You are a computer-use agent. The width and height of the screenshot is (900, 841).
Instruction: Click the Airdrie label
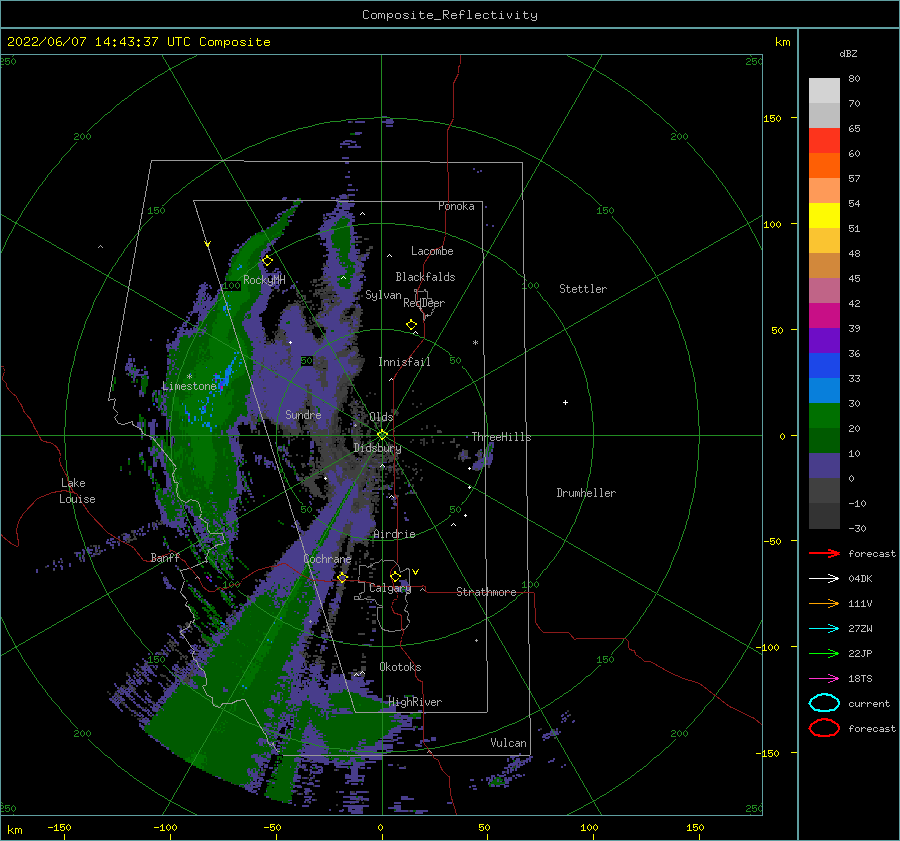pos(394,534)
